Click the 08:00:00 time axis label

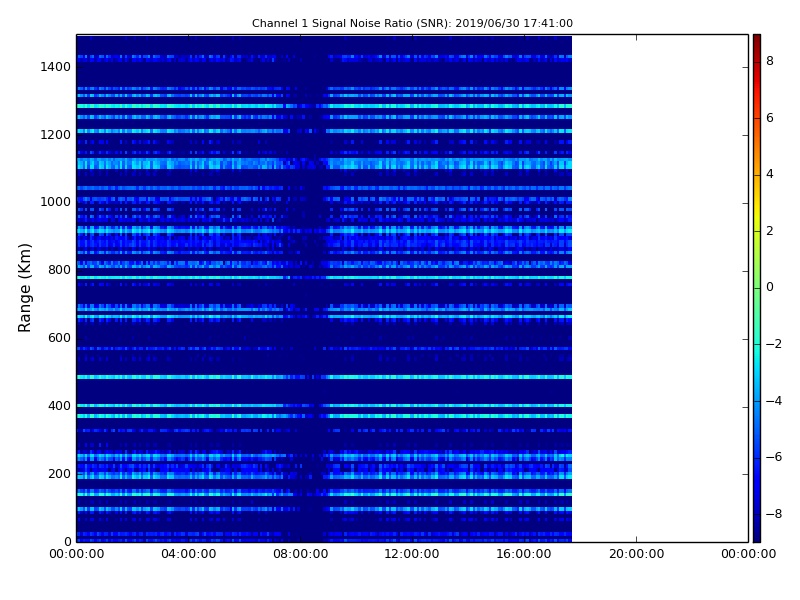(301, 554)
